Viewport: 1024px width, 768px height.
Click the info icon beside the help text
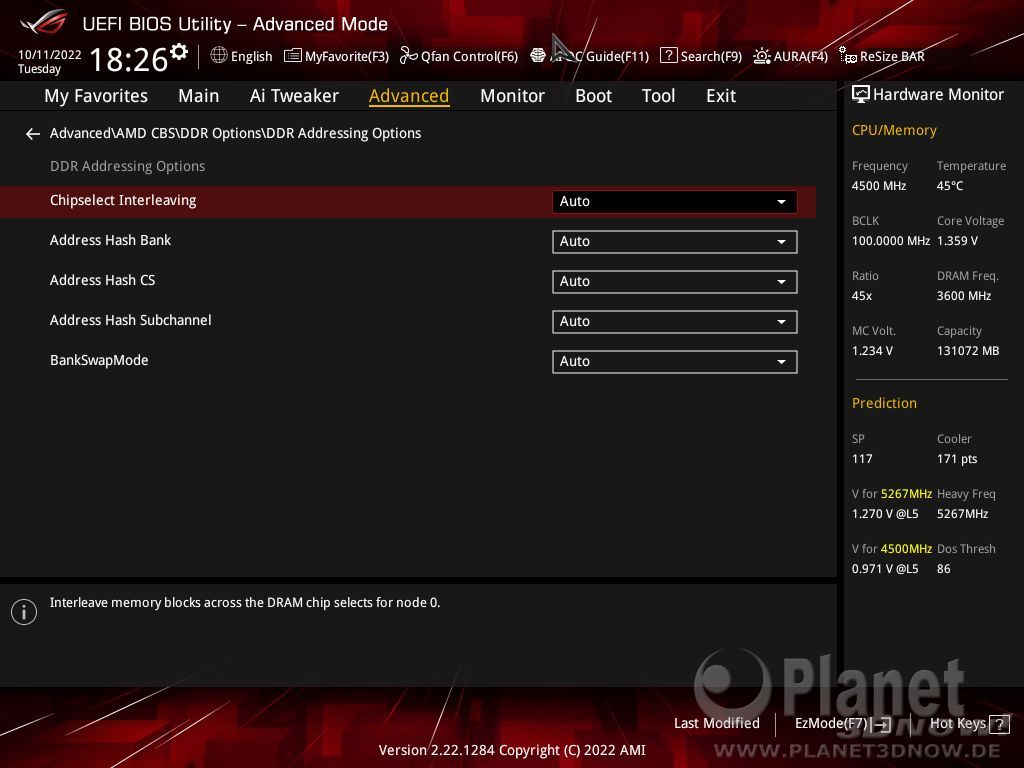click(24, 612)
